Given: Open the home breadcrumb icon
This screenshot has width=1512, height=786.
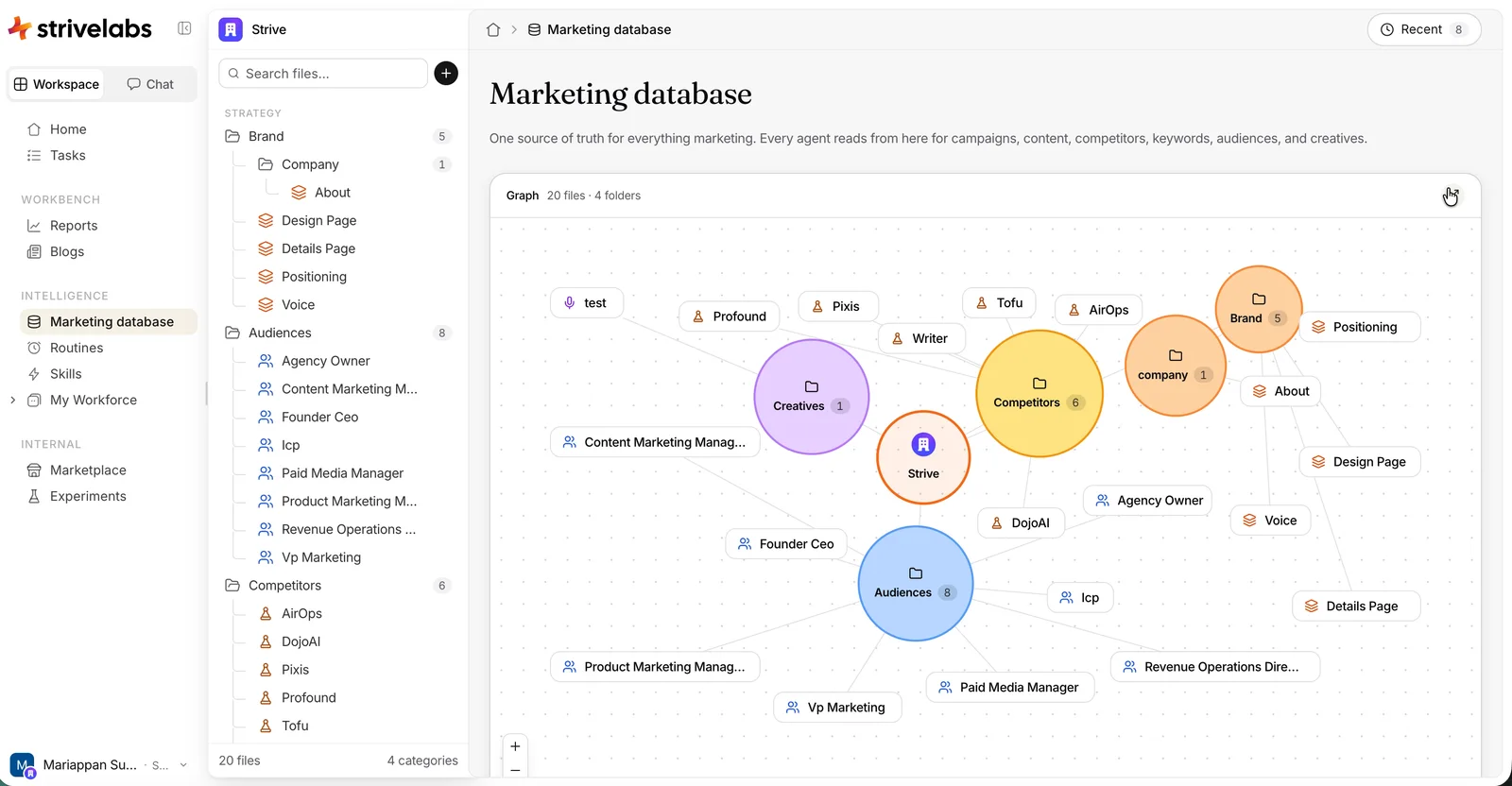Looking at the screenshot, I should (493, 29).
